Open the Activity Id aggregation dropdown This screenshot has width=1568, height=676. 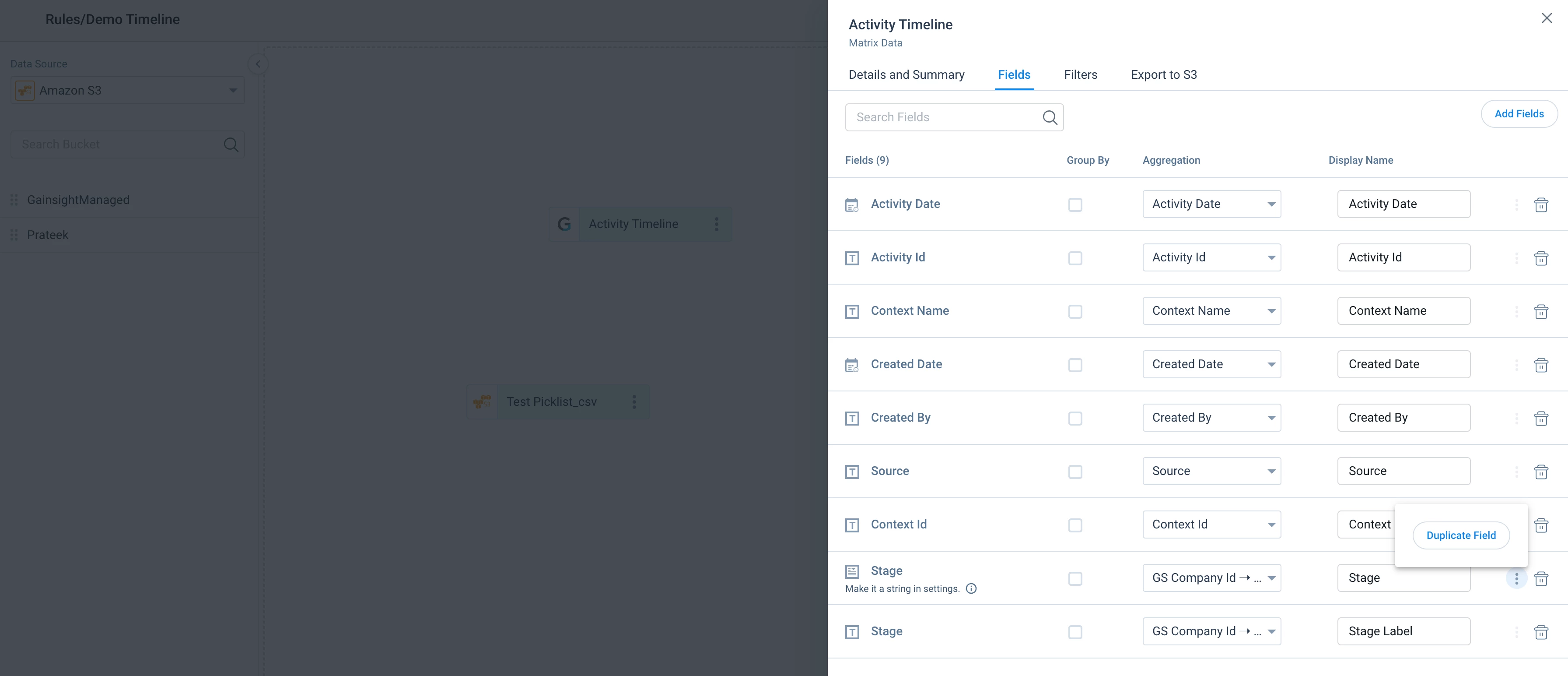1211,257
